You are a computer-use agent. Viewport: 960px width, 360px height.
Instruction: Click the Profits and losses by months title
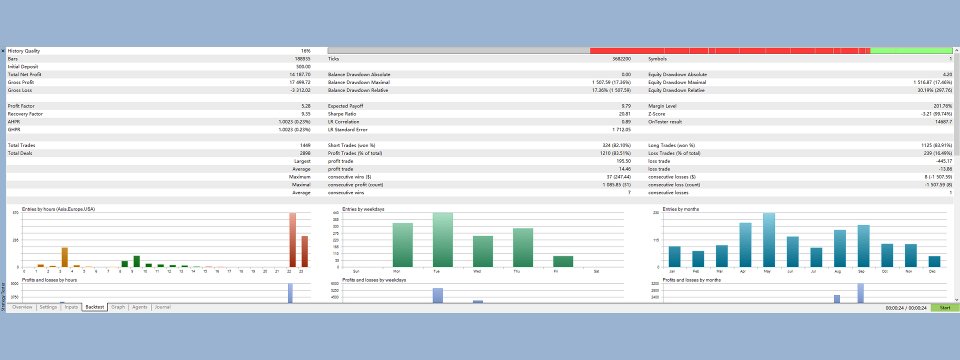(x=692, y=280)
